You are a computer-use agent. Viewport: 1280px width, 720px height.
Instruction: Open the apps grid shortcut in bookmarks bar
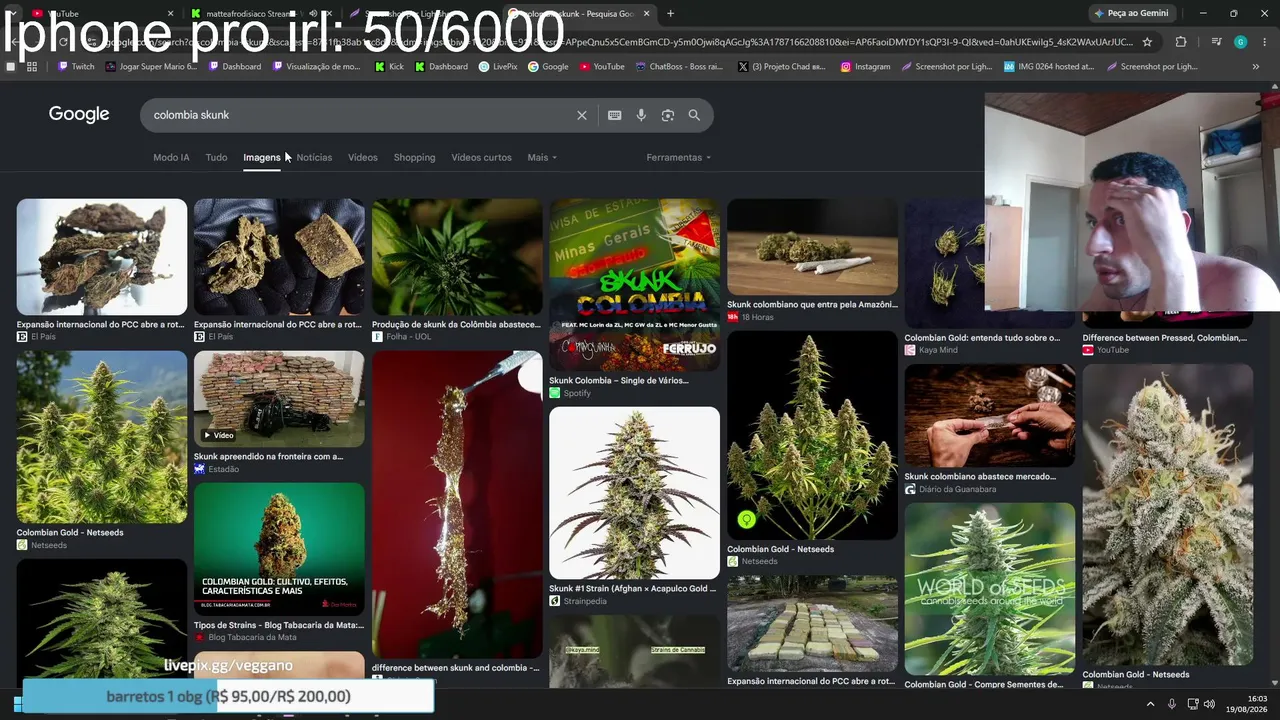[32, 67]
